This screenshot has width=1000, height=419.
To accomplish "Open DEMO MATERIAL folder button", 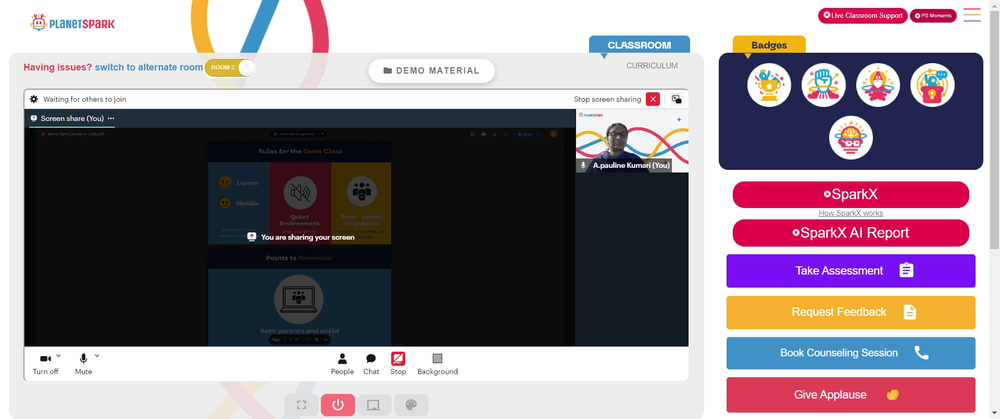I will 432,71.
